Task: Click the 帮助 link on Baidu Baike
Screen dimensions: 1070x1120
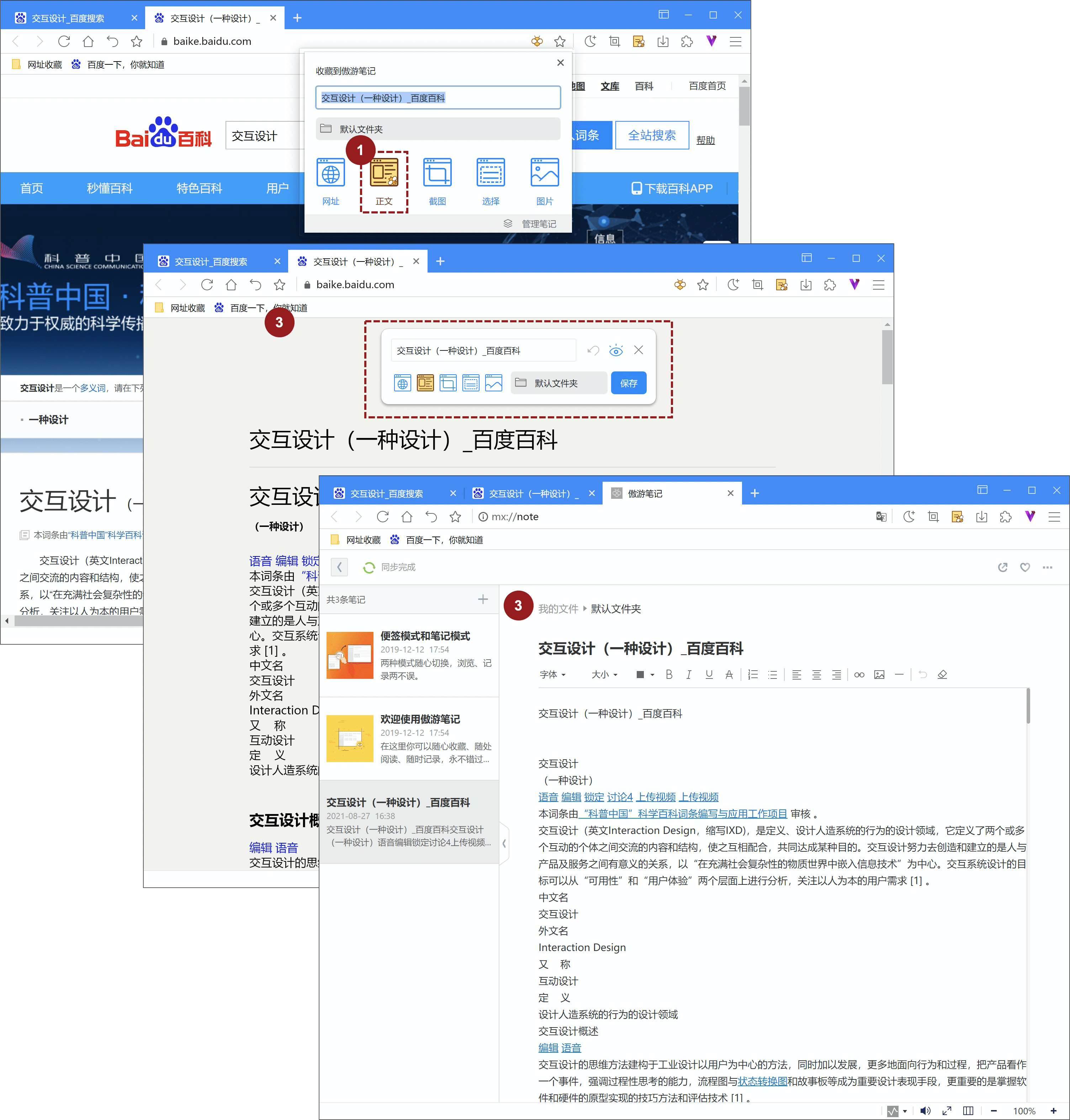Action: click(705, 140)
